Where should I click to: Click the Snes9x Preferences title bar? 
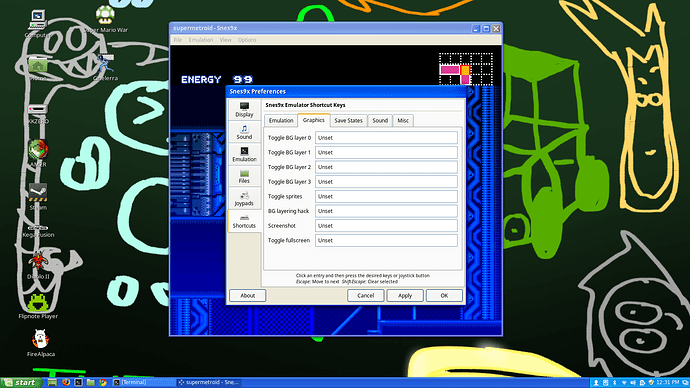click(346, 92)
